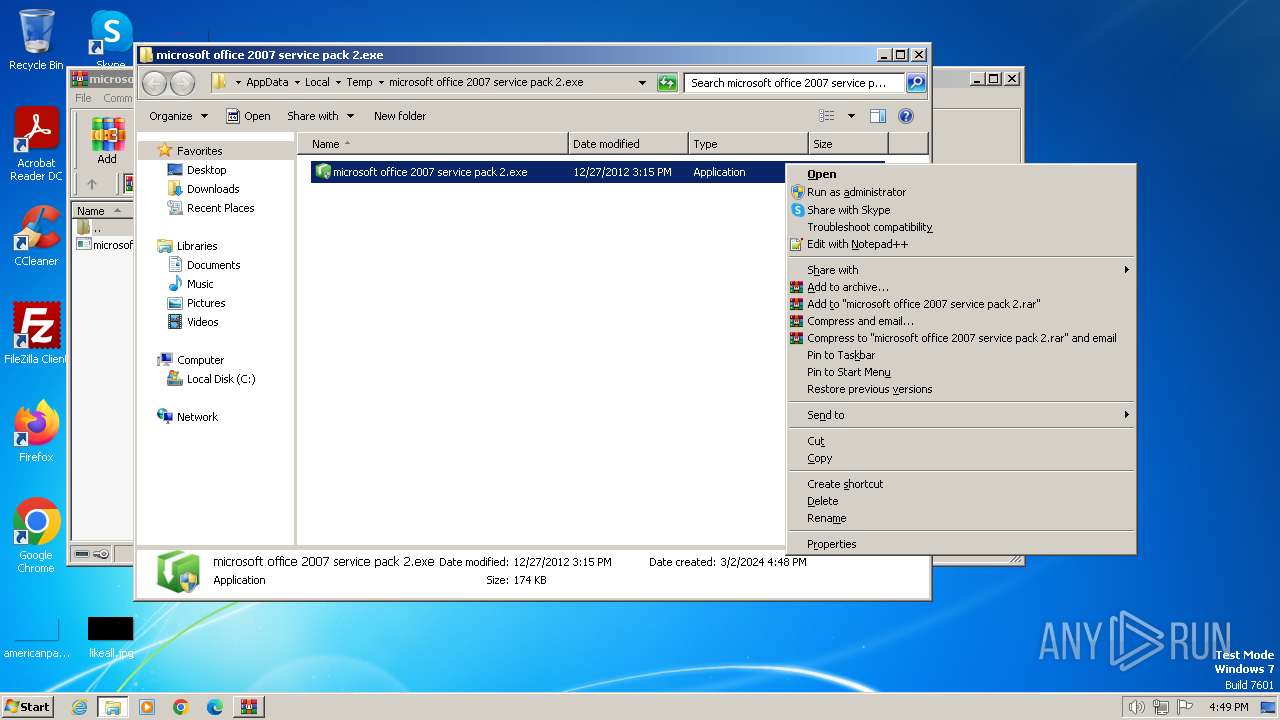
Task: Sort by Name column header
Action: point(433,144)
